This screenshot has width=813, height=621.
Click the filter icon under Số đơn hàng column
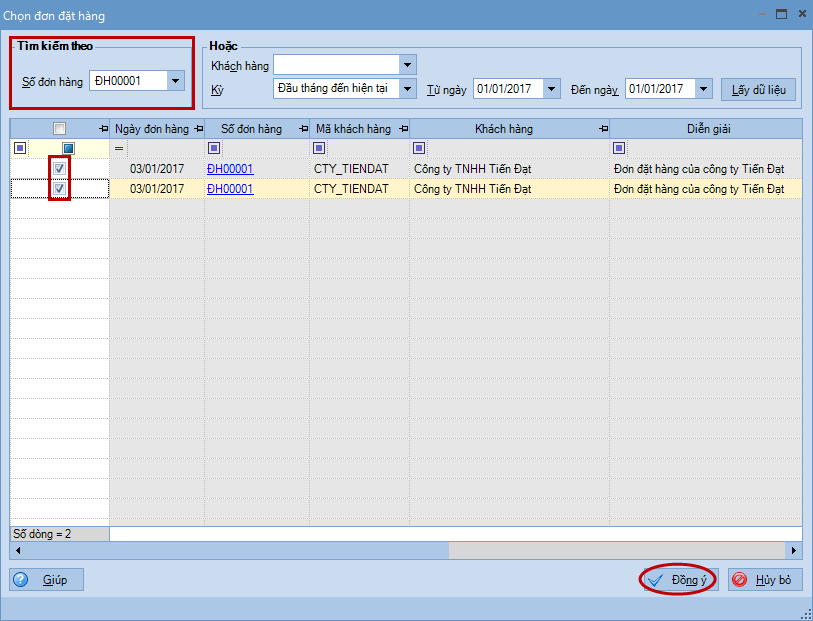point(214,149)
